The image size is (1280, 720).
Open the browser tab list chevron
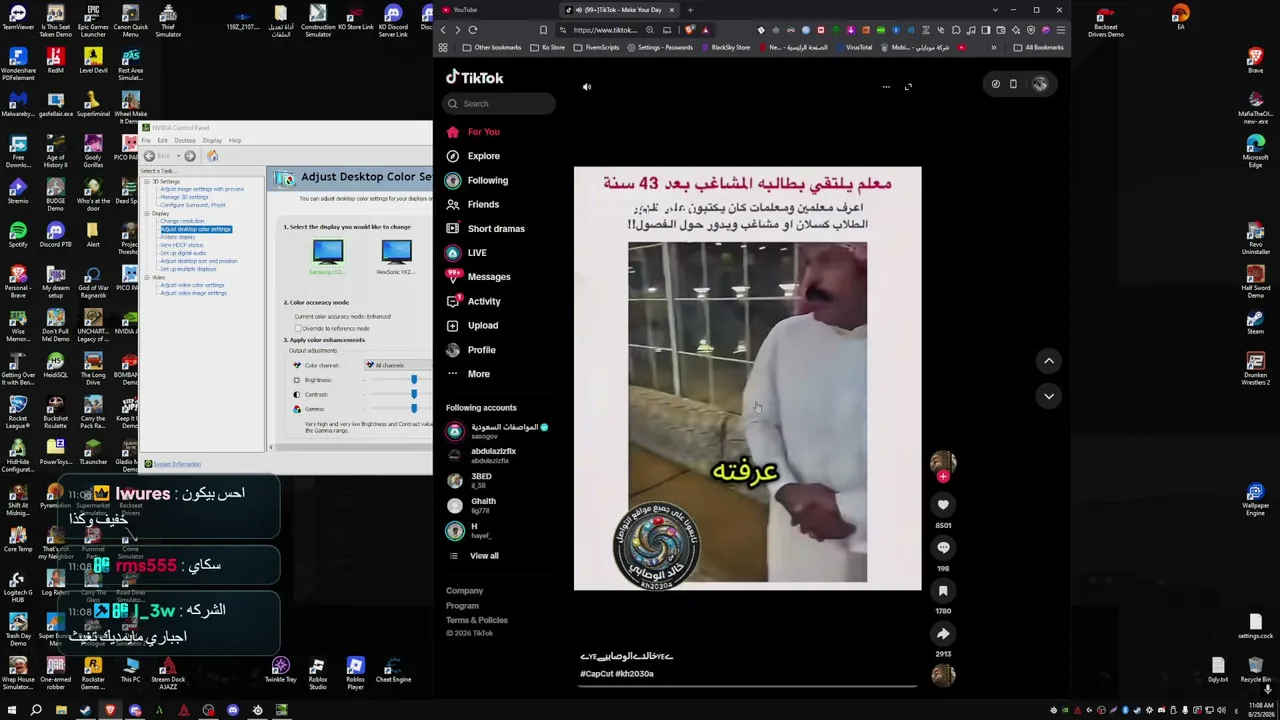(x=995, y=10)
